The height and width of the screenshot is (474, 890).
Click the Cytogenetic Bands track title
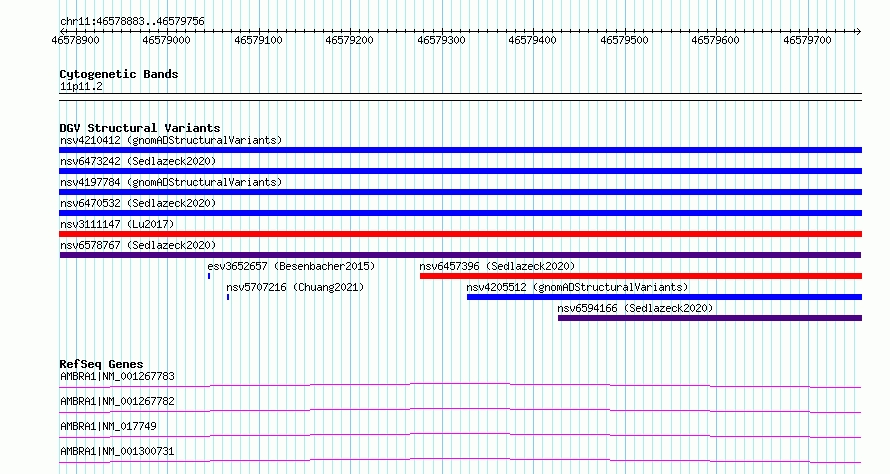pyautogui.click(x=119, y=74)
